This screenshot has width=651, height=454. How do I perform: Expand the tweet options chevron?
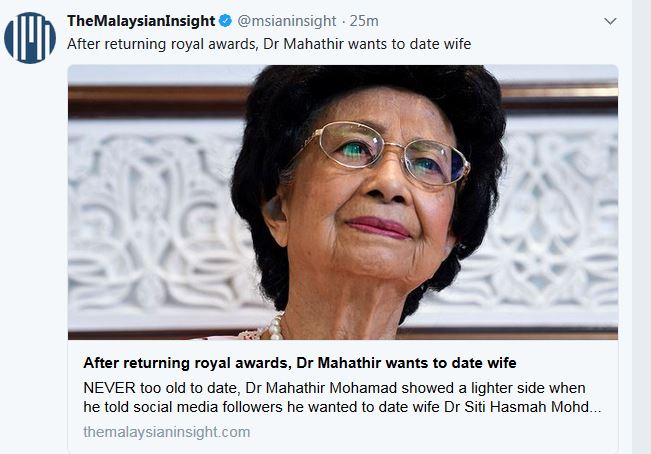click(x=611, y=21)
